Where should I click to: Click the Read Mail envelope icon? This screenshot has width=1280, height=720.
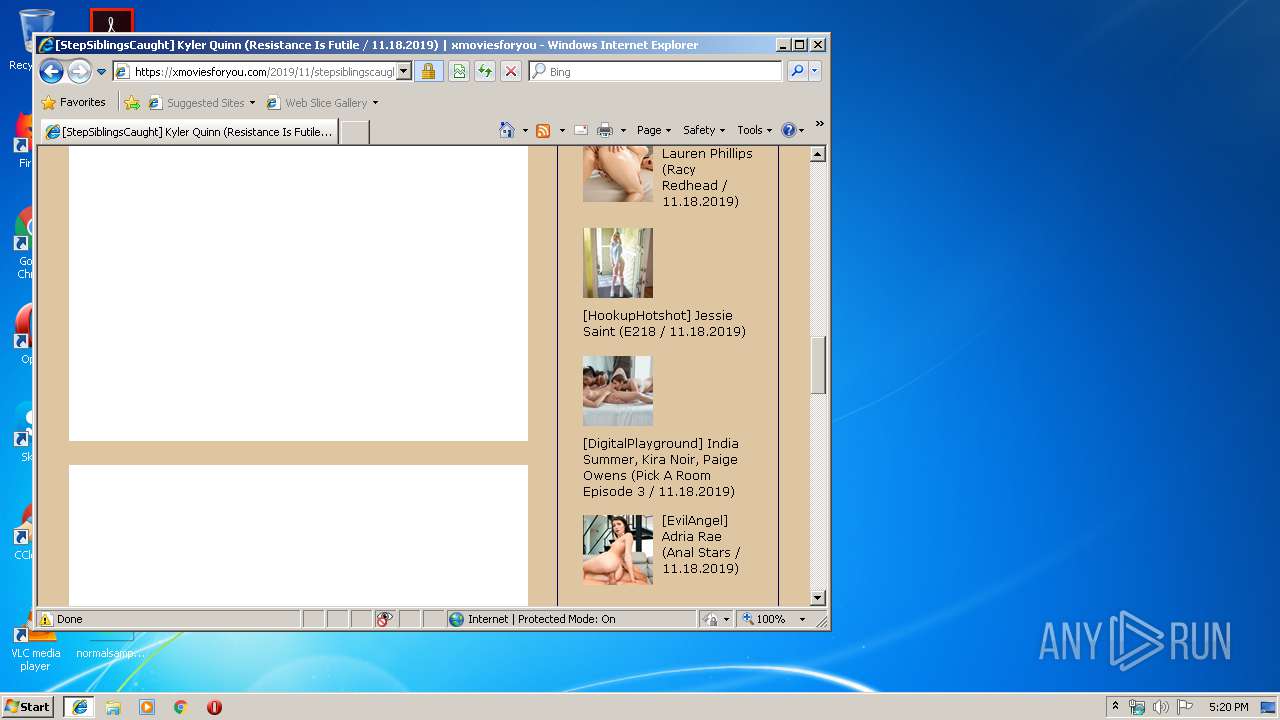pos(581,130)
